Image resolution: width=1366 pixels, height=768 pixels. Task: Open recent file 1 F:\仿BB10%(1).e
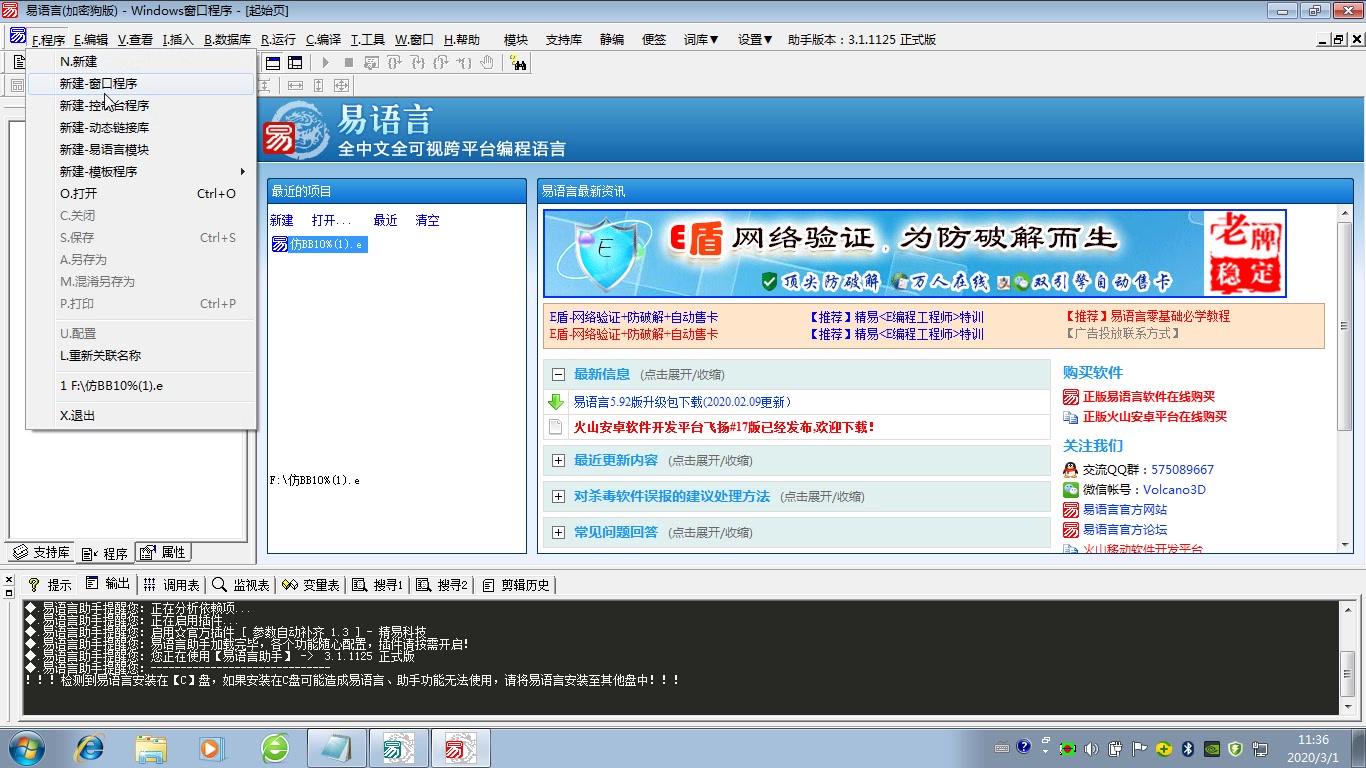141,386
